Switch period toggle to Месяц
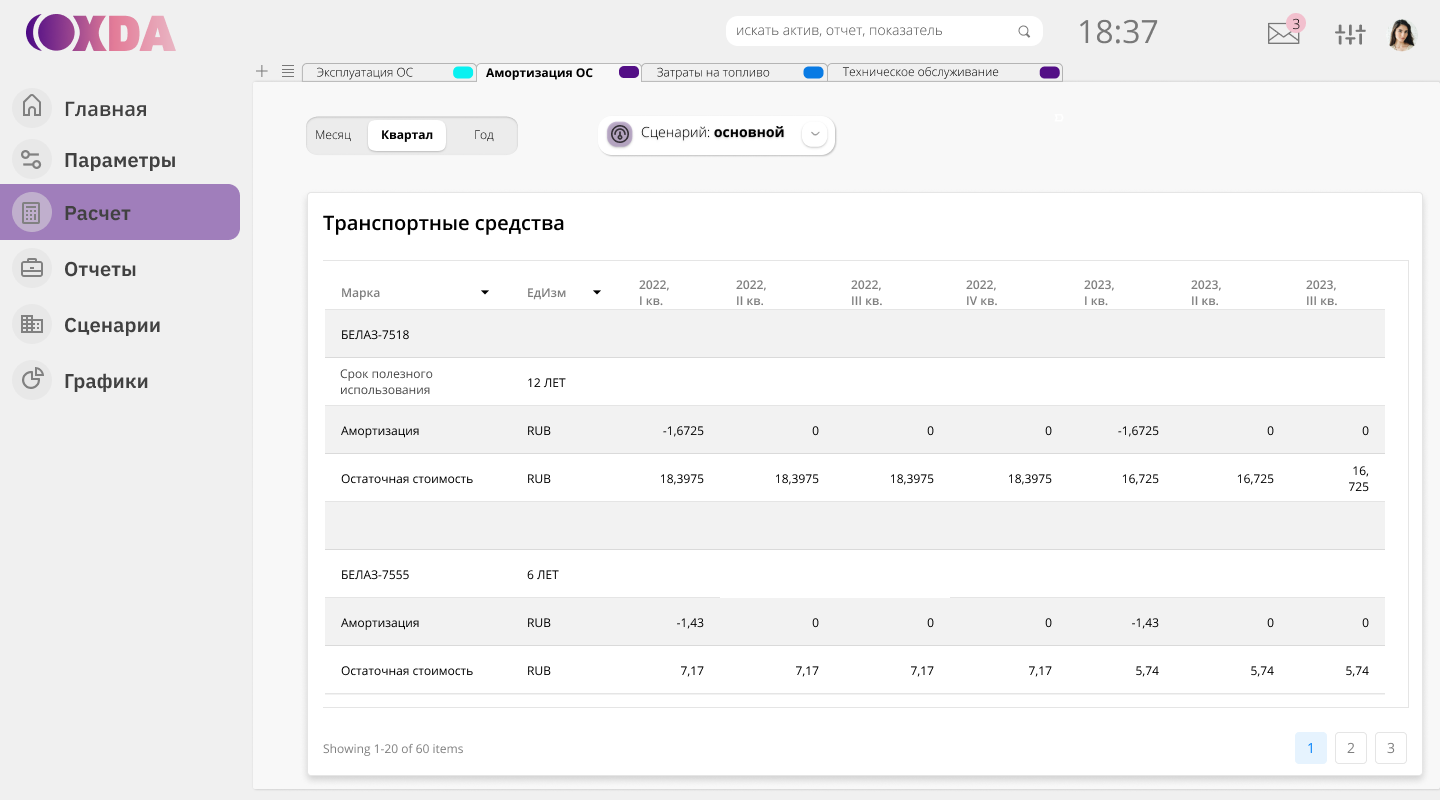This screenshot has height=800, width=1440. click(333, 135)
